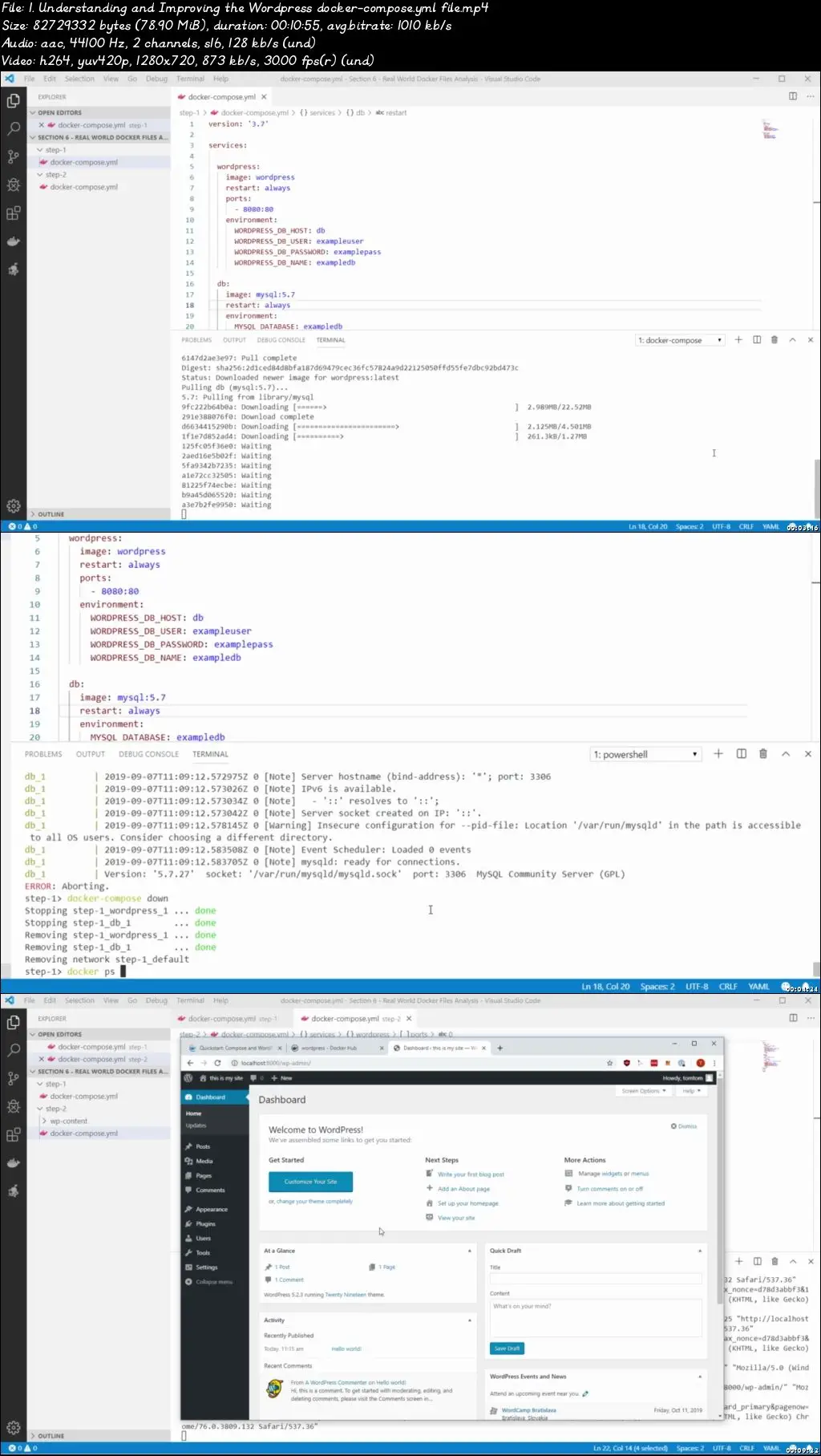The image size is (821, 1456).
Task: Open Explorer icon in bottom frame's activity bar
Action: [x=14, y=1023]
